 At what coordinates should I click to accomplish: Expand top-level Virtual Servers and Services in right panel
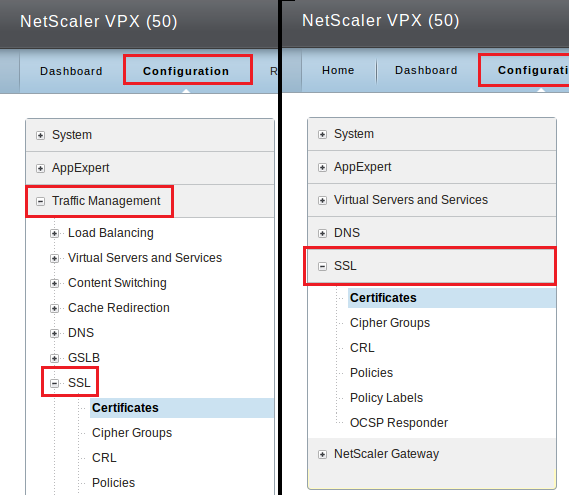[x=322, y=200]
